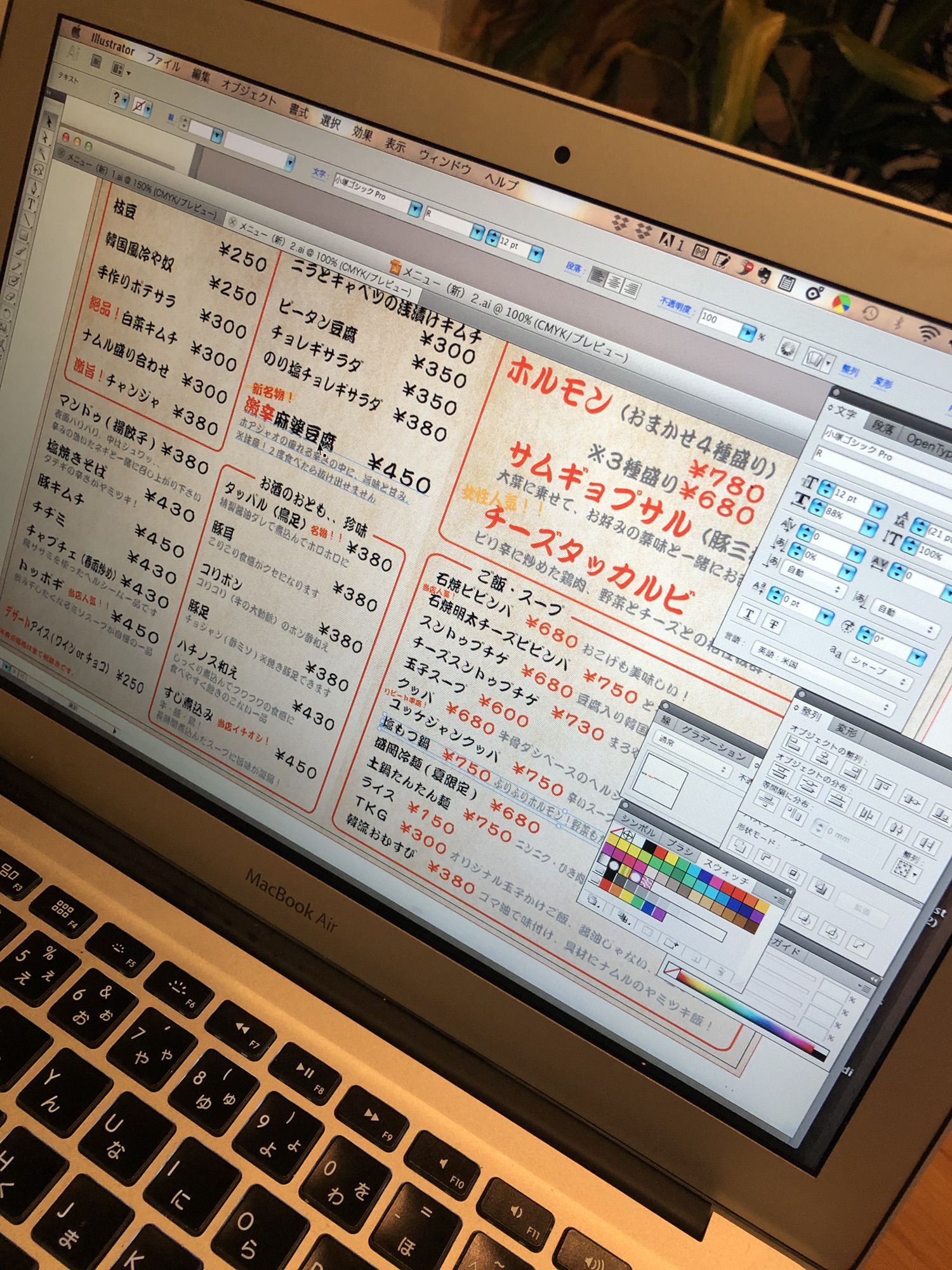Open the ファイル menu
Image resolution: width=952 pixels, height=1270 pixels.
coord(163,62)
